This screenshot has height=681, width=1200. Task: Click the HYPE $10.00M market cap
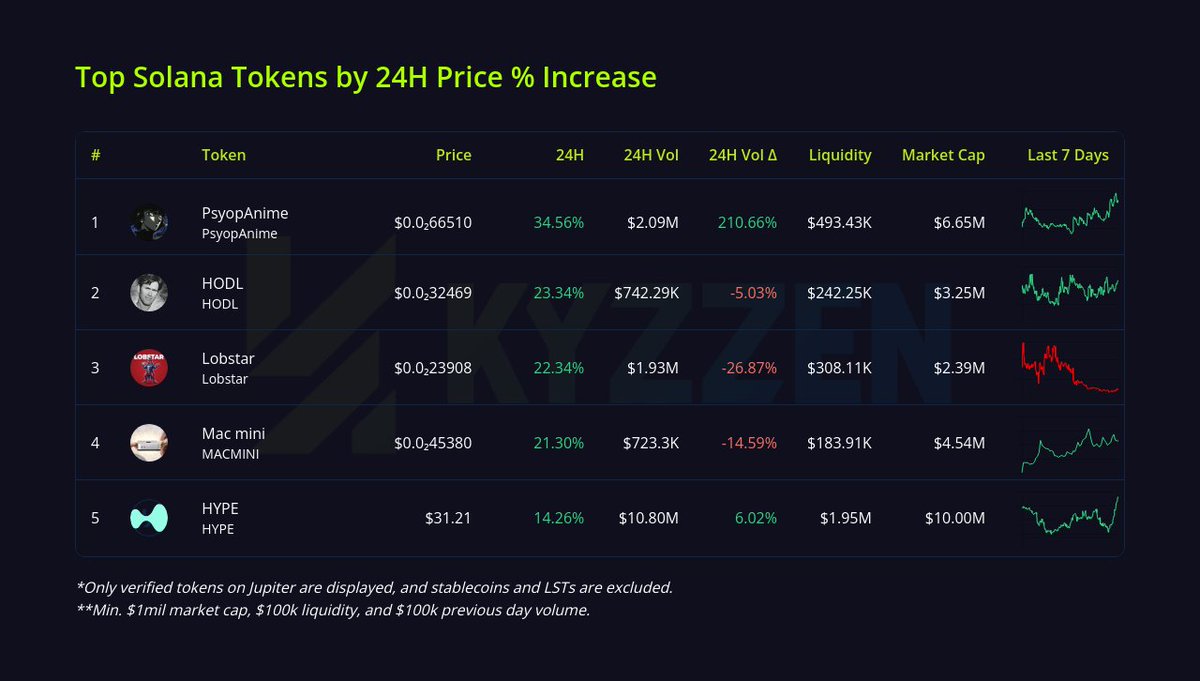954,518
